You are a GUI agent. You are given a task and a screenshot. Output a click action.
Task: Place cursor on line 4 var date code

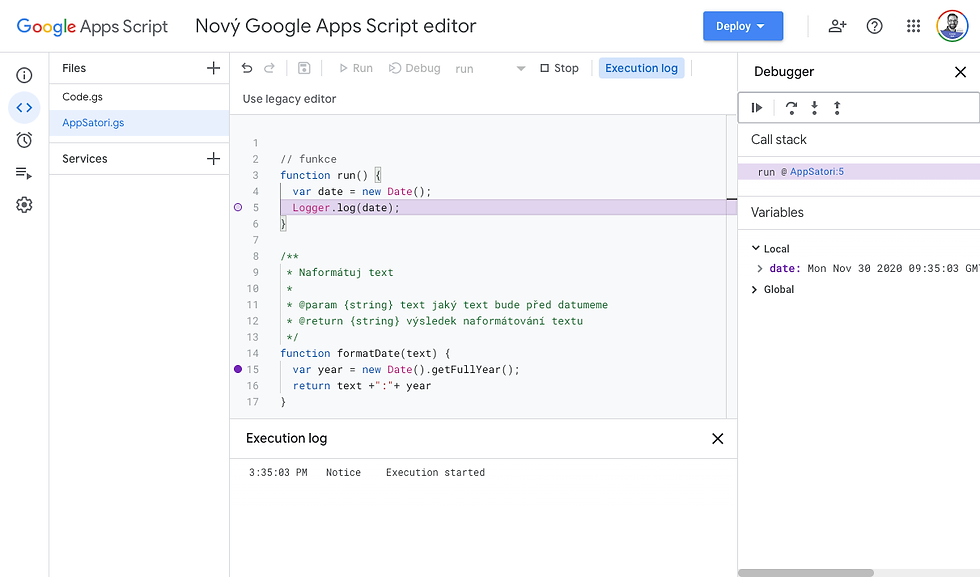tap(361, 191)
